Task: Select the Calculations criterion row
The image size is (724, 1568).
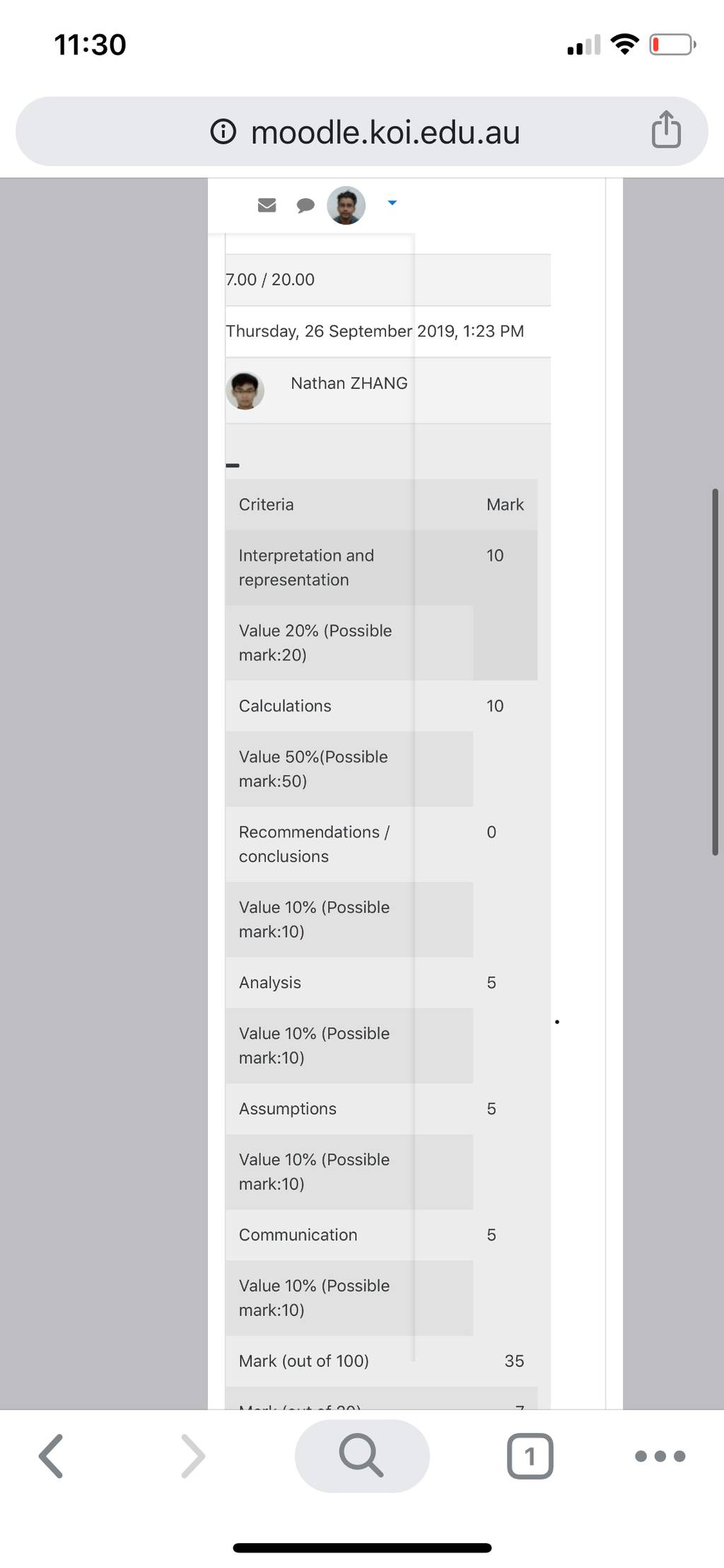Action: [x=382, y=706]
